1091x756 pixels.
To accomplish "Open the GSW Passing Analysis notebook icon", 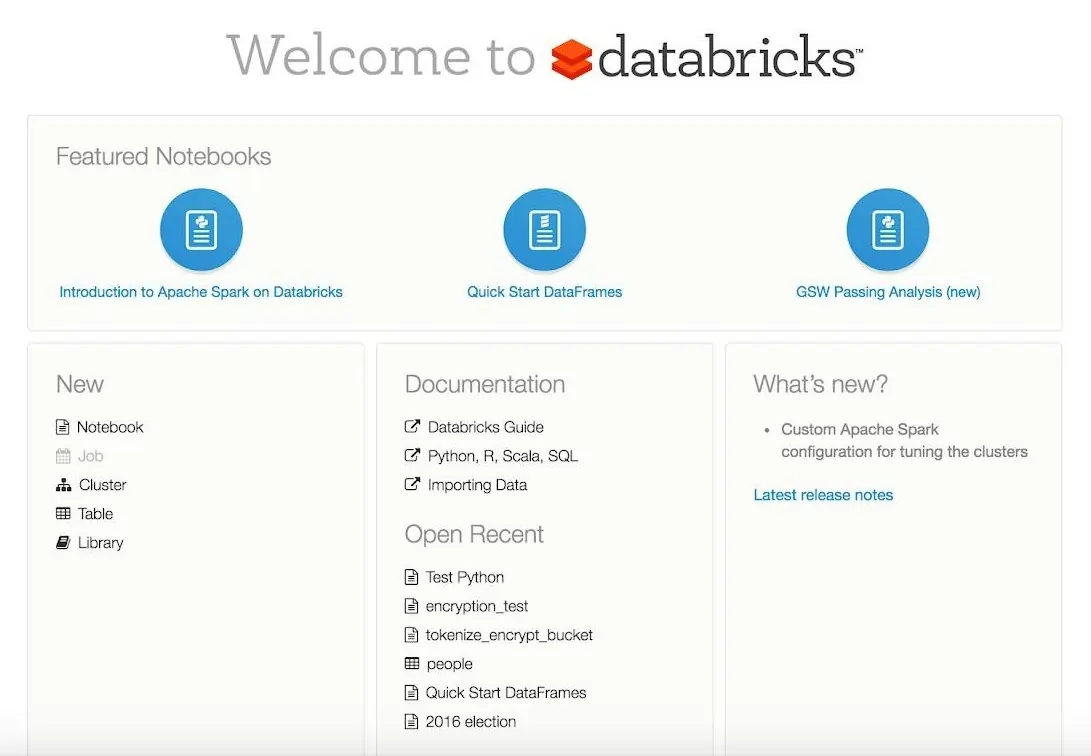I will point(887,230).
